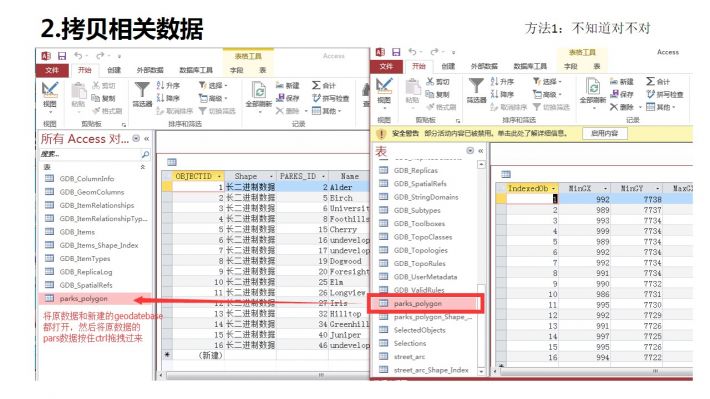
Task: Open 文件 tab in left window
Action: [52, 70]
